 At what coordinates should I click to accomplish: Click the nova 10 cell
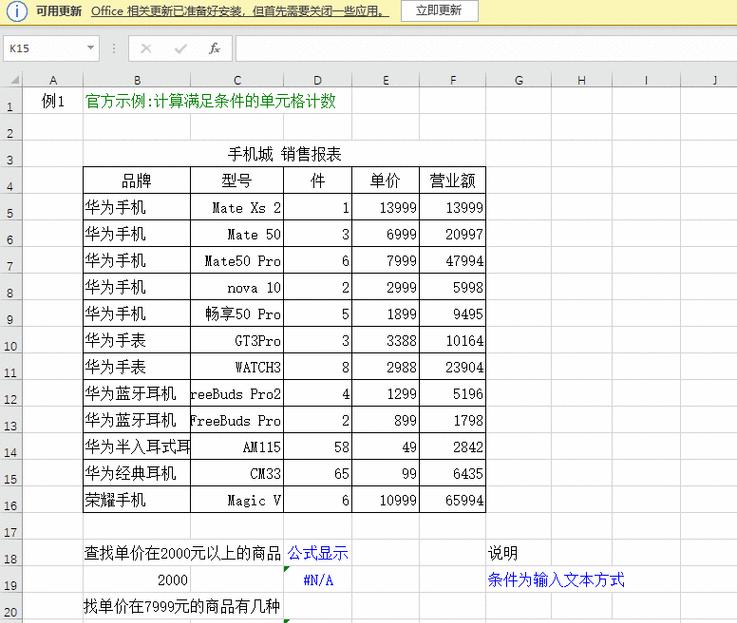coord(237,287)
